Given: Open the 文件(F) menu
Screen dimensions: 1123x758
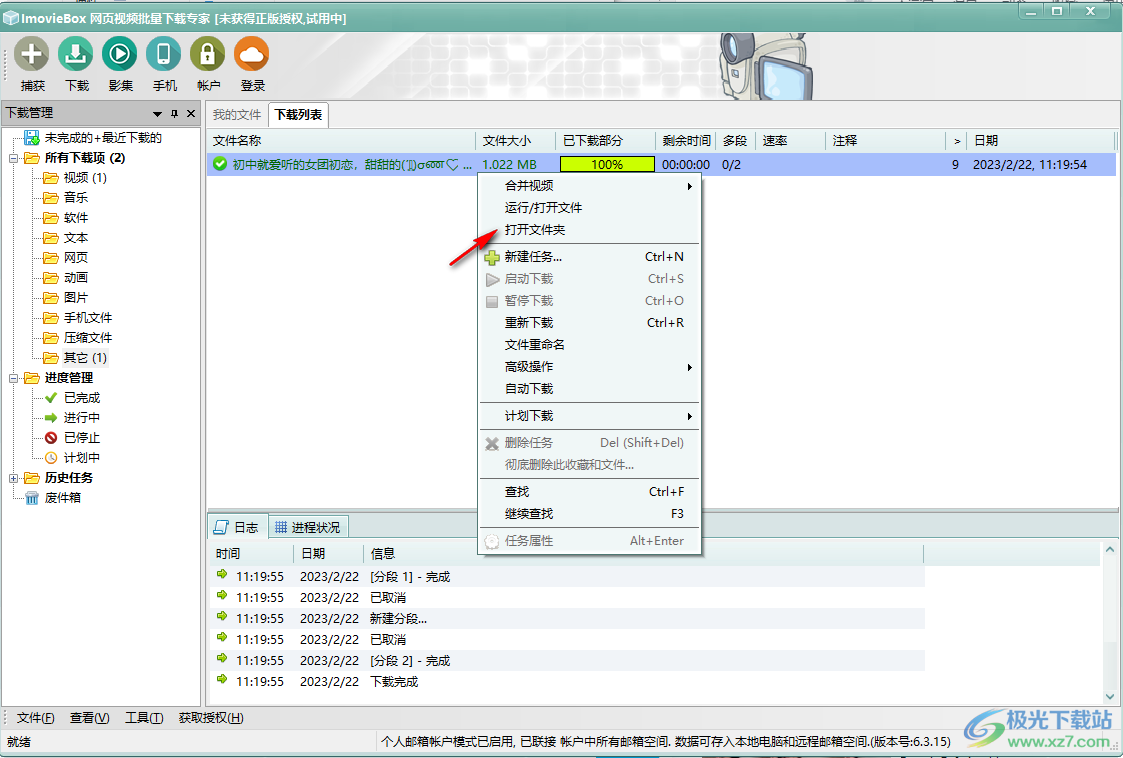Looking at the screenshot, I should (x=36, y=718).
